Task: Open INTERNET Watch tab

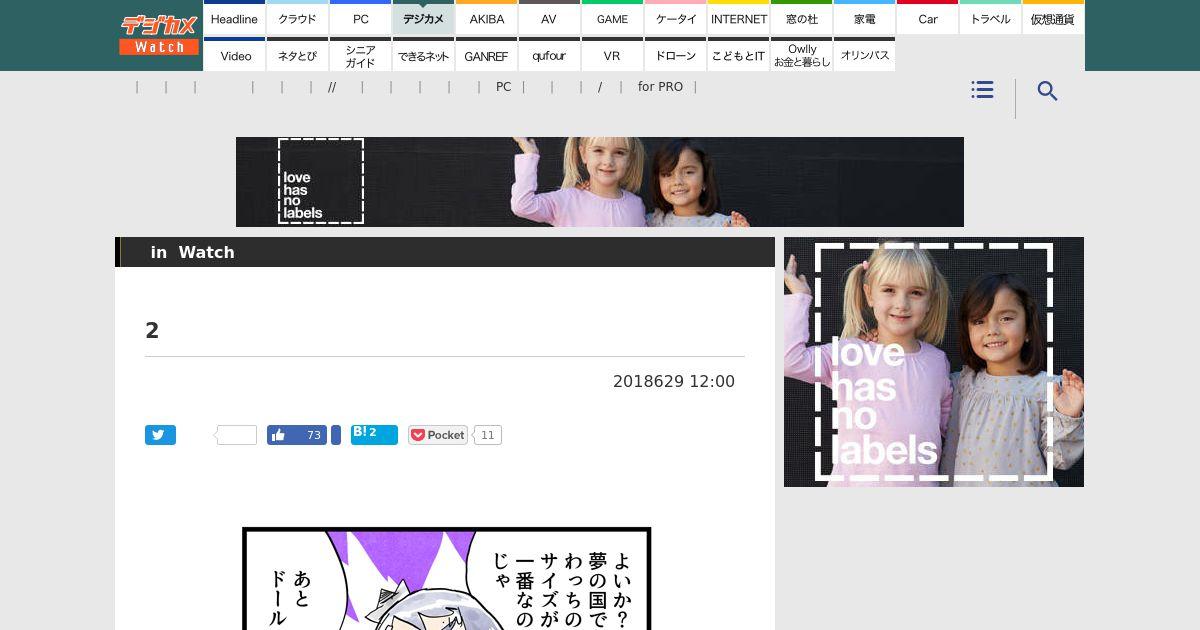Action: [x=738, y=18]
